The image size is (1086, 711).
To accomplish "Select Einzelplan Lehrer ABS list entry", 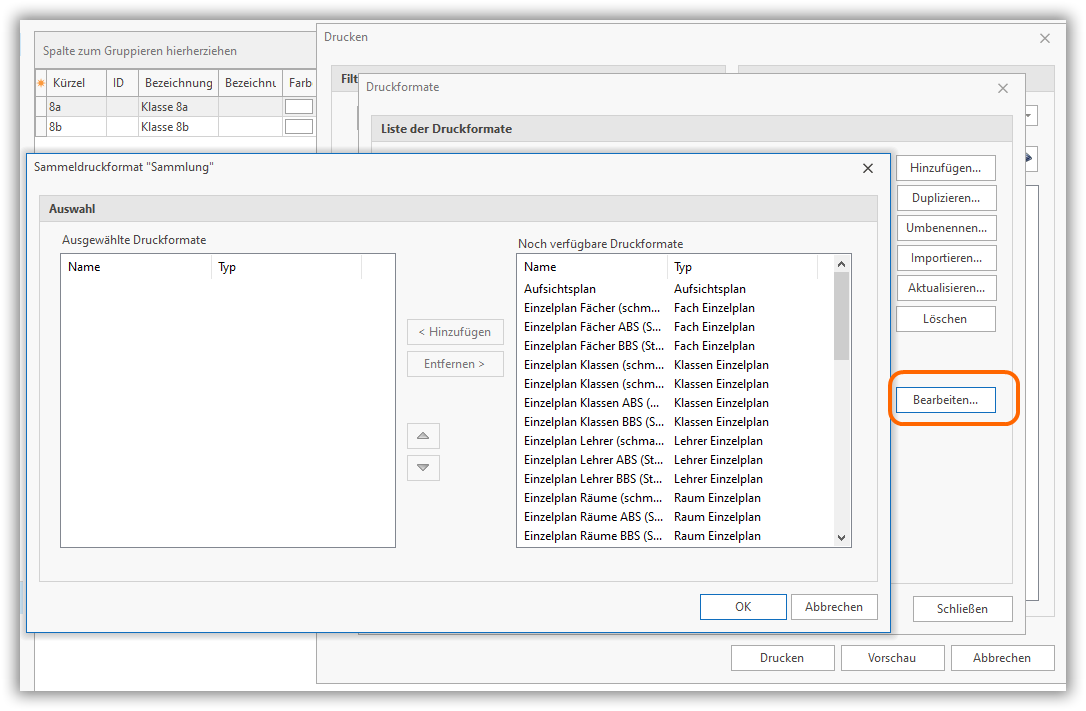I will click(x=592, y=460).
